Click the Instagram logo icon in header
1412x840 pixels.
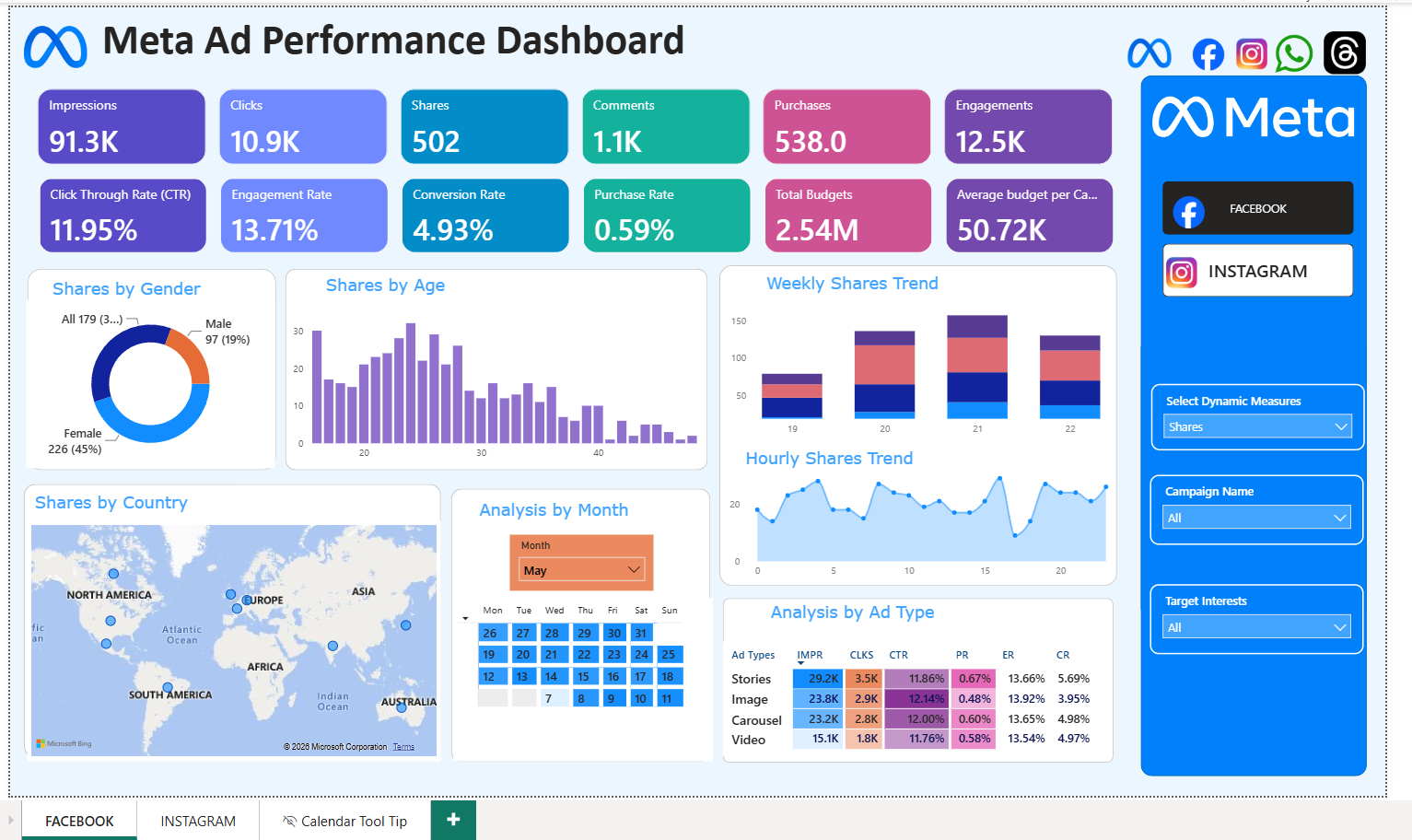pos(1251,54)
